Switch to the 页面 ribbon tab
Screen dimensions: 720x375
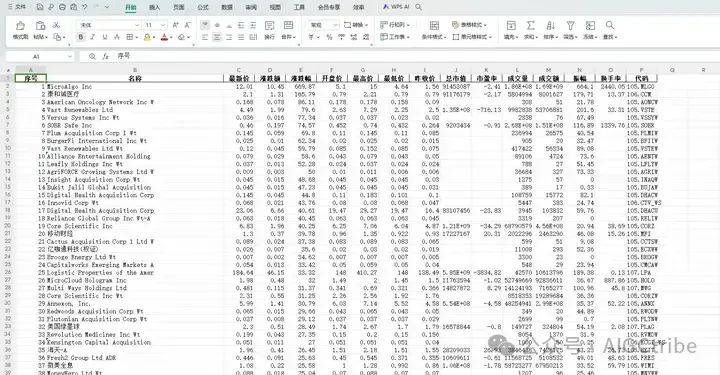coord(179,7)
